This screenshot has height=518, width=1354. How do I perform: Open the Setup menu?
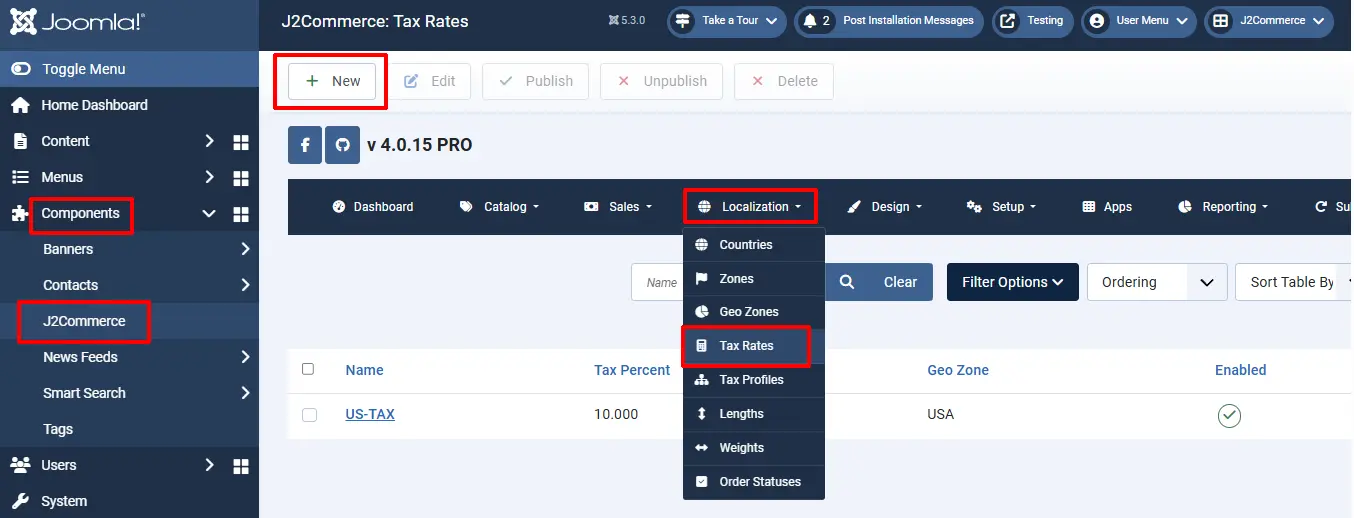(x=1001, y=207)
